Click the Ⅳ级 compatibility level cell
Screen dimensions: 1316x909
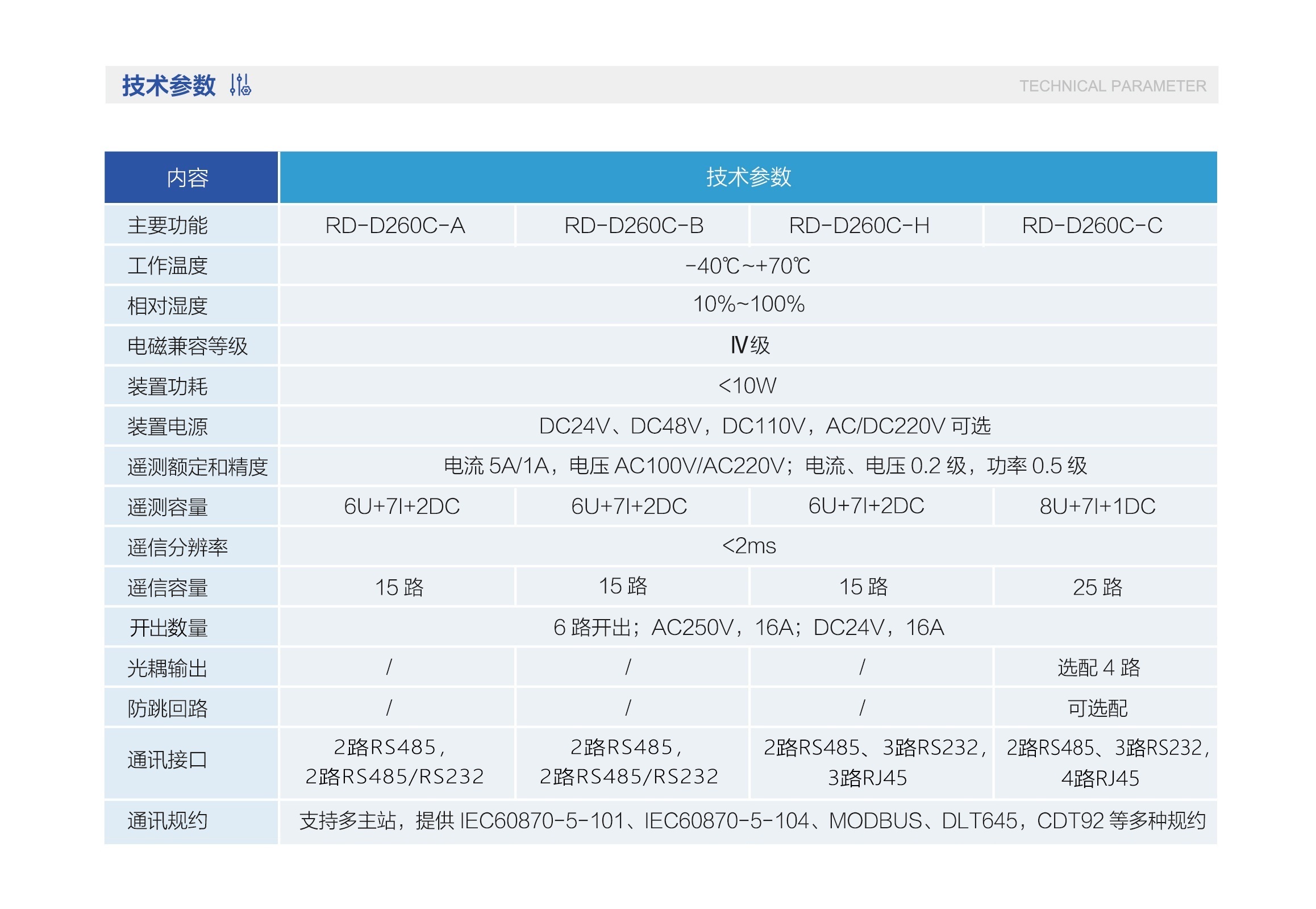749,345
